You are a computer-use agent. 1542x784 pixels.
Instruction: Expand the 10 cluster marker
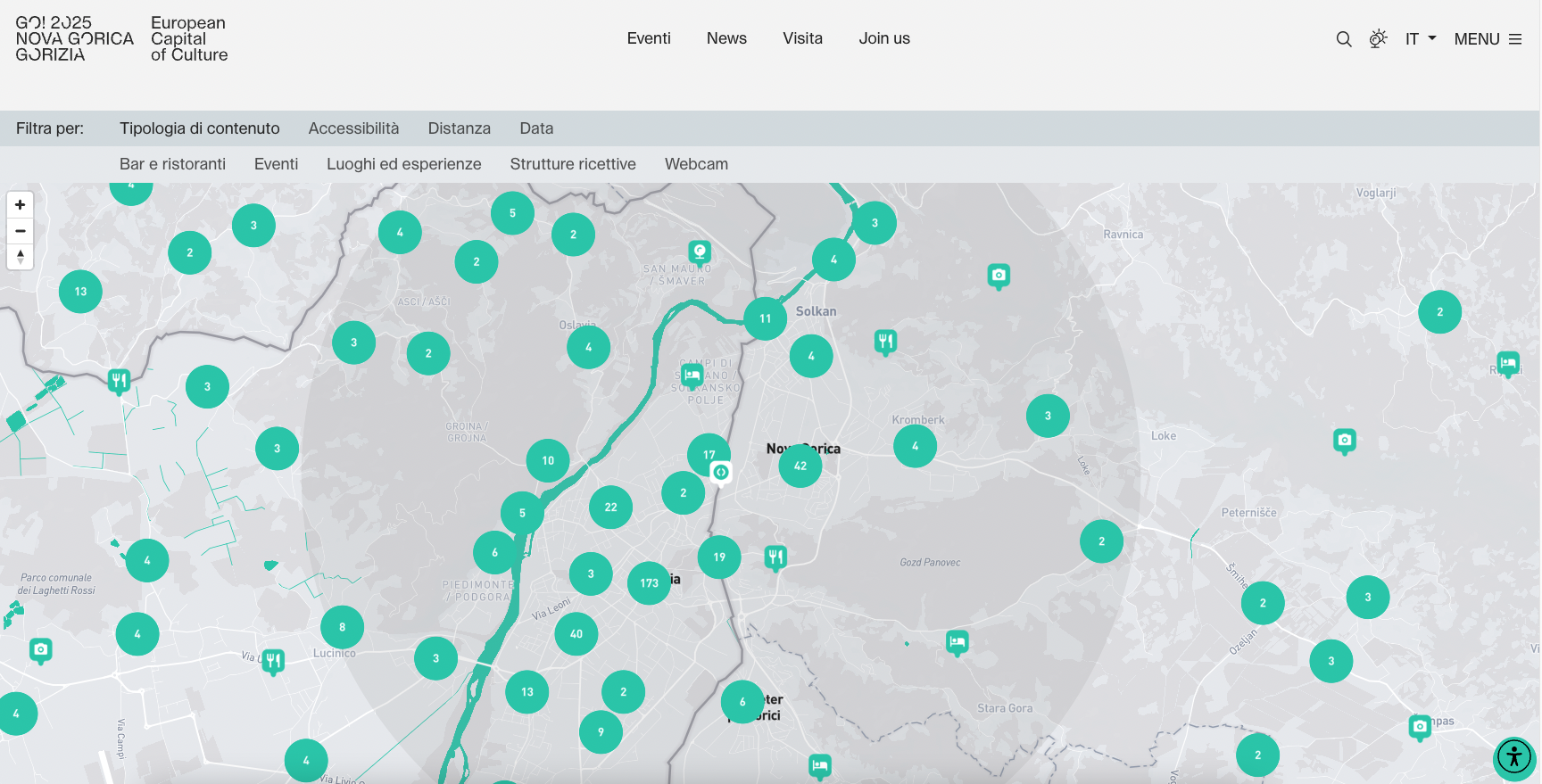click(x=548, y=461)
